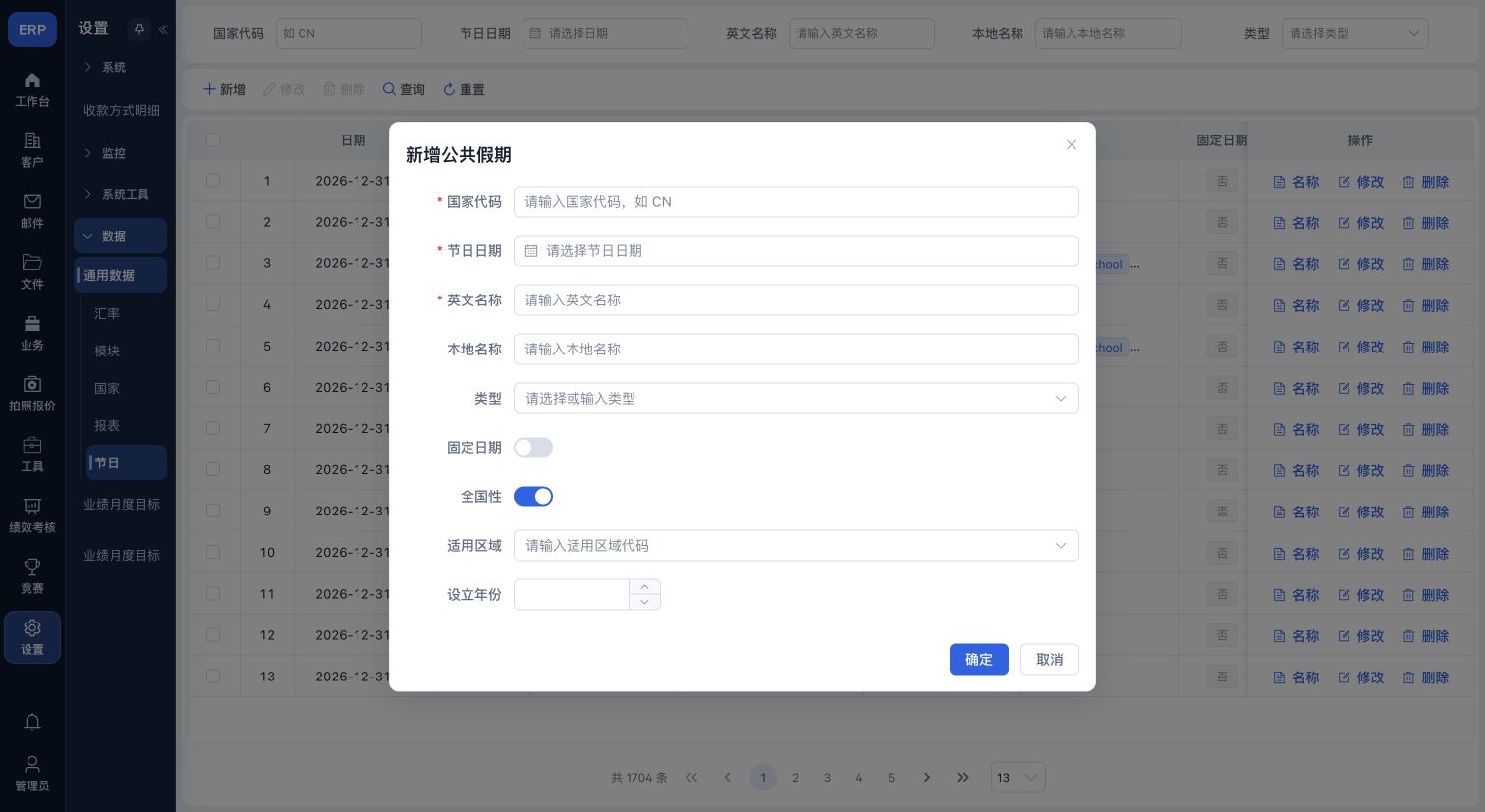Open the 工作台 home icon
Image resolution: width=1485 pixels, height=812 pixels.
tap(32, 81)
